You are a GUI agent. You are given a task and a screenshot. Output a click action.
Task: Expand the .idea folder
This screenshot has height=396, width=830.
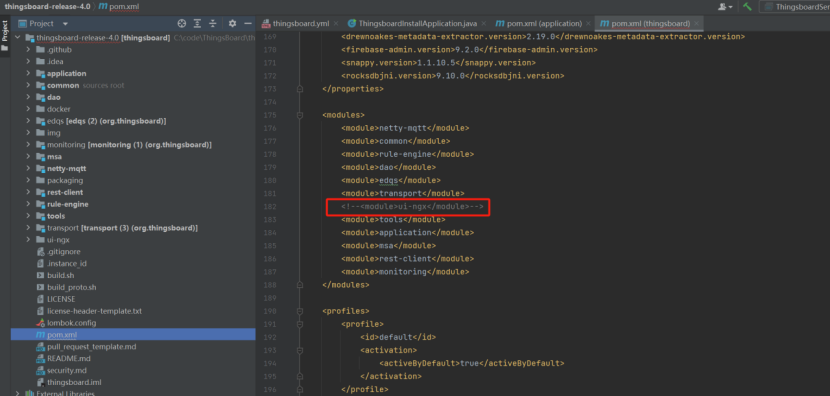(28, 61)
